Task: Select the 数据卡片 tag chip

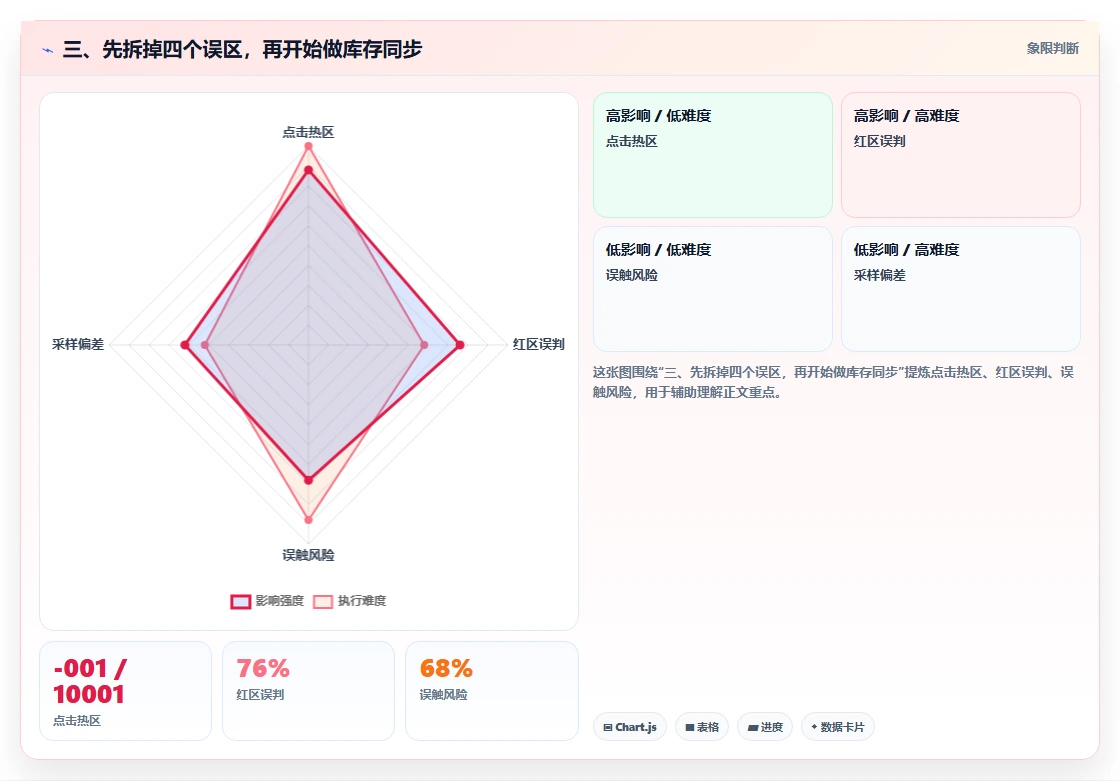Action: tap(837, 727)
